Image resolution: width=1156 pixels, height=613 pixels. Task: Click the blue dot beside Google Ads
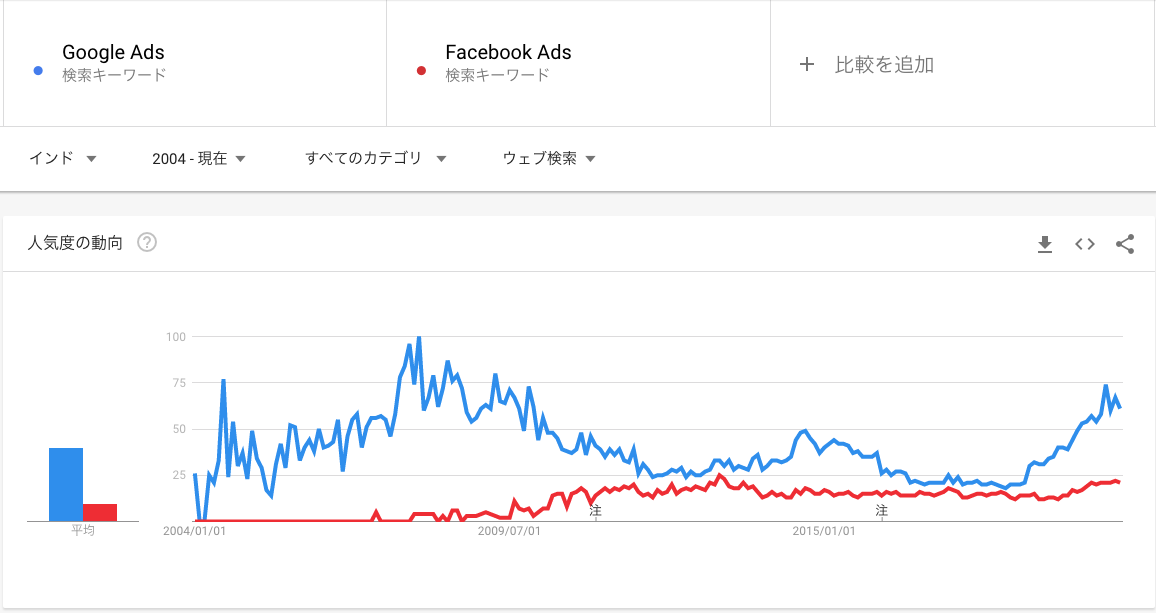coord(37,70)
